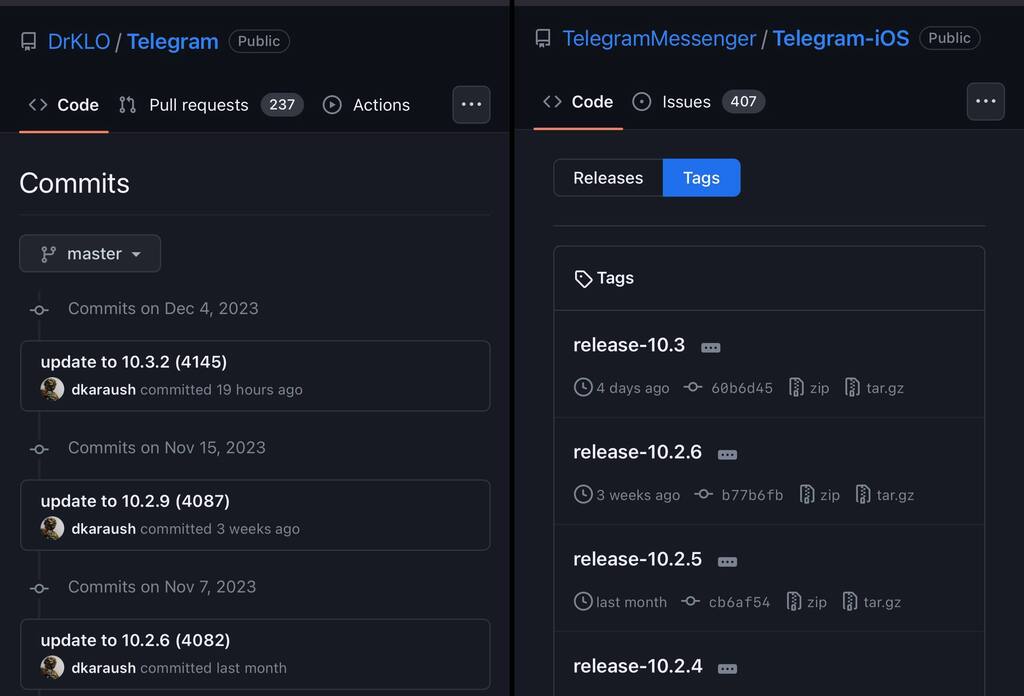Open the Actions tab
Image resolution: width=1024 pixels, height=696 pixels.
(381, 104)
